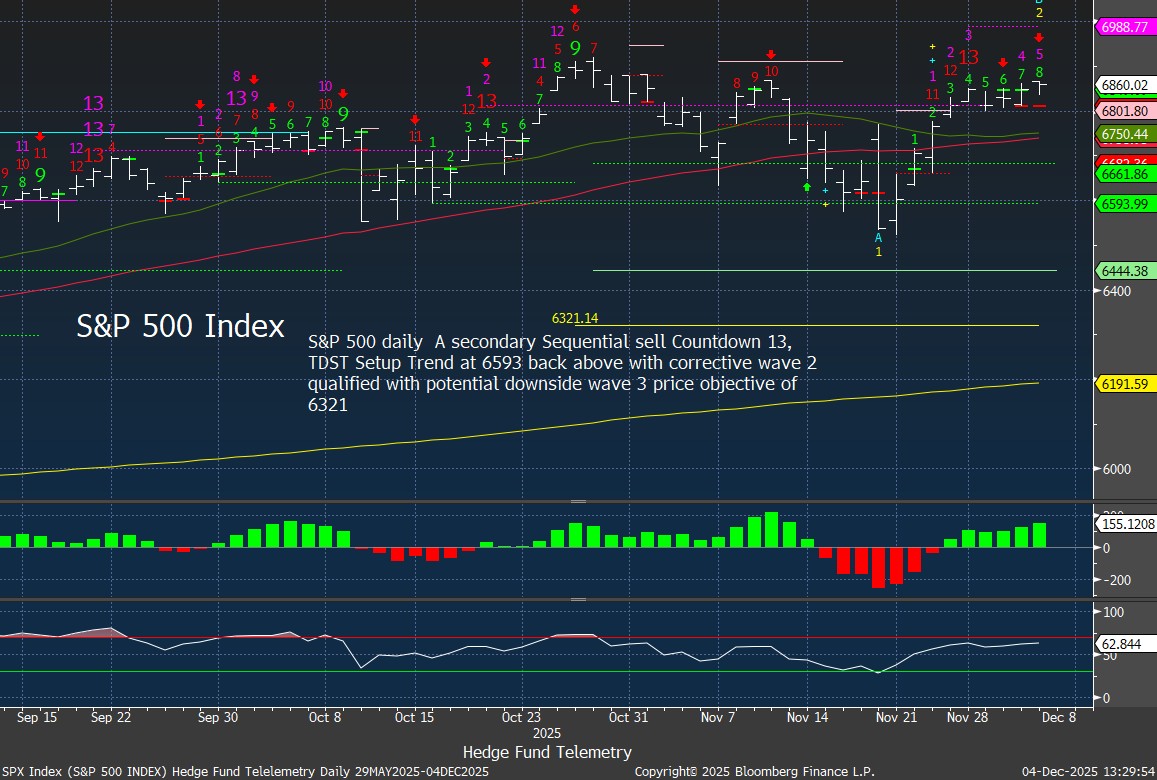Click the red 13 countdown before Oct 23
Image resolution: width=1157 pixels, height=780 pixels.
pyautogui.click(x=487, y=101)
